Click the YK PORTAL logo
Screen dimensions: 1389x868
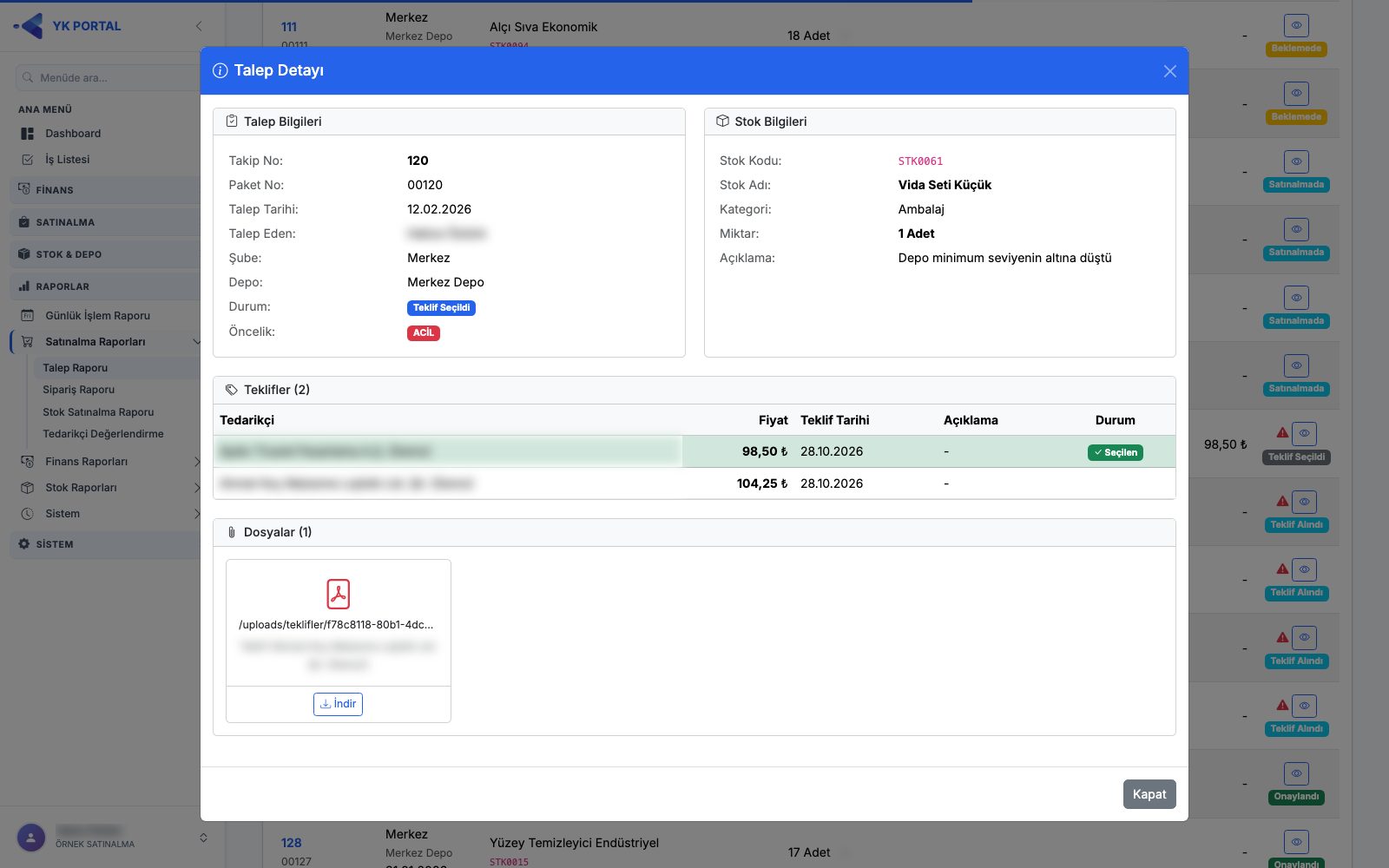click(x=68, y=26)
